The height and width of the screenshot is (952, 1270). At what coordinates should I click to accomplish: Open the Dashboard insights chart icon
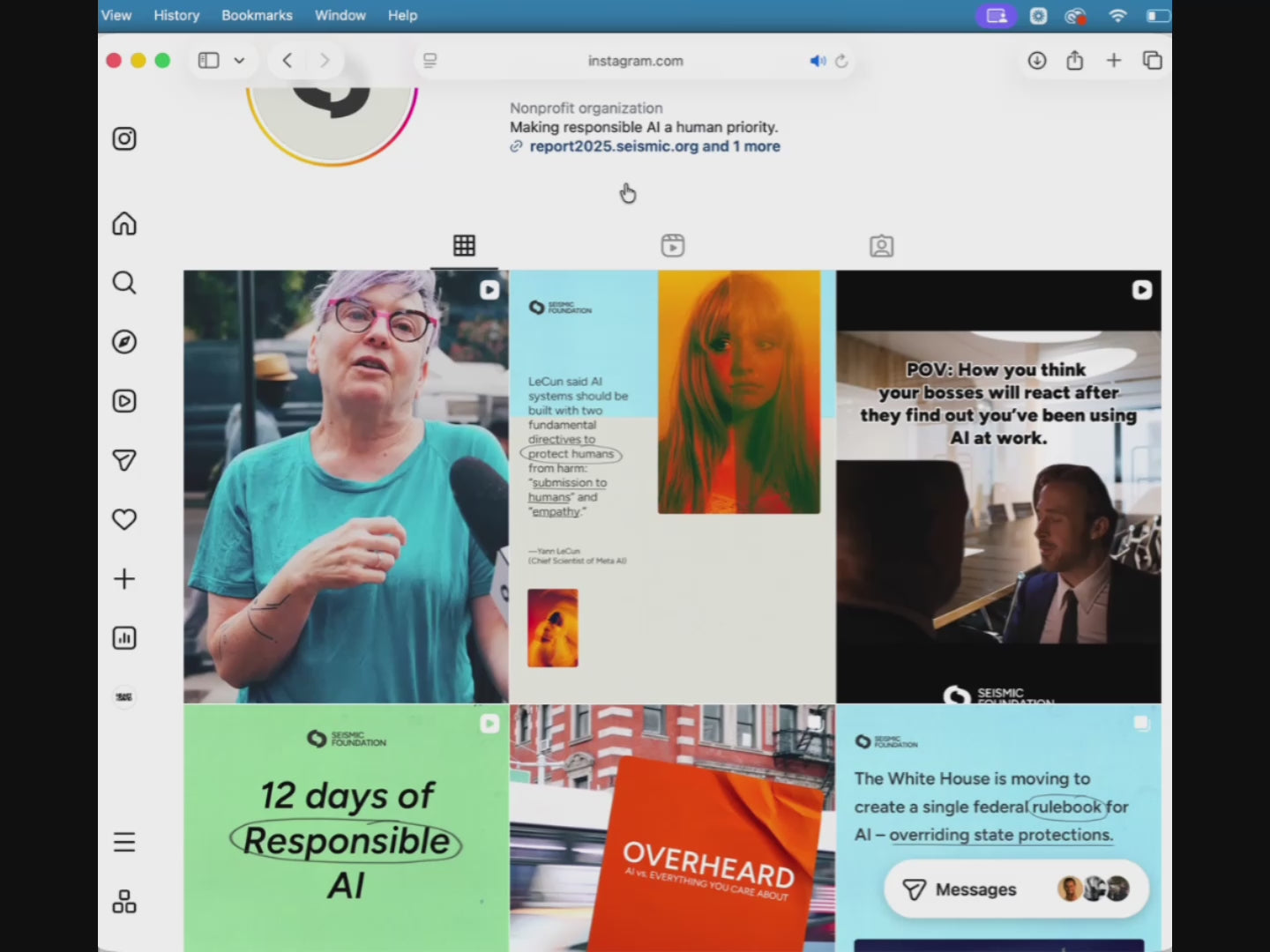(124, 638)
